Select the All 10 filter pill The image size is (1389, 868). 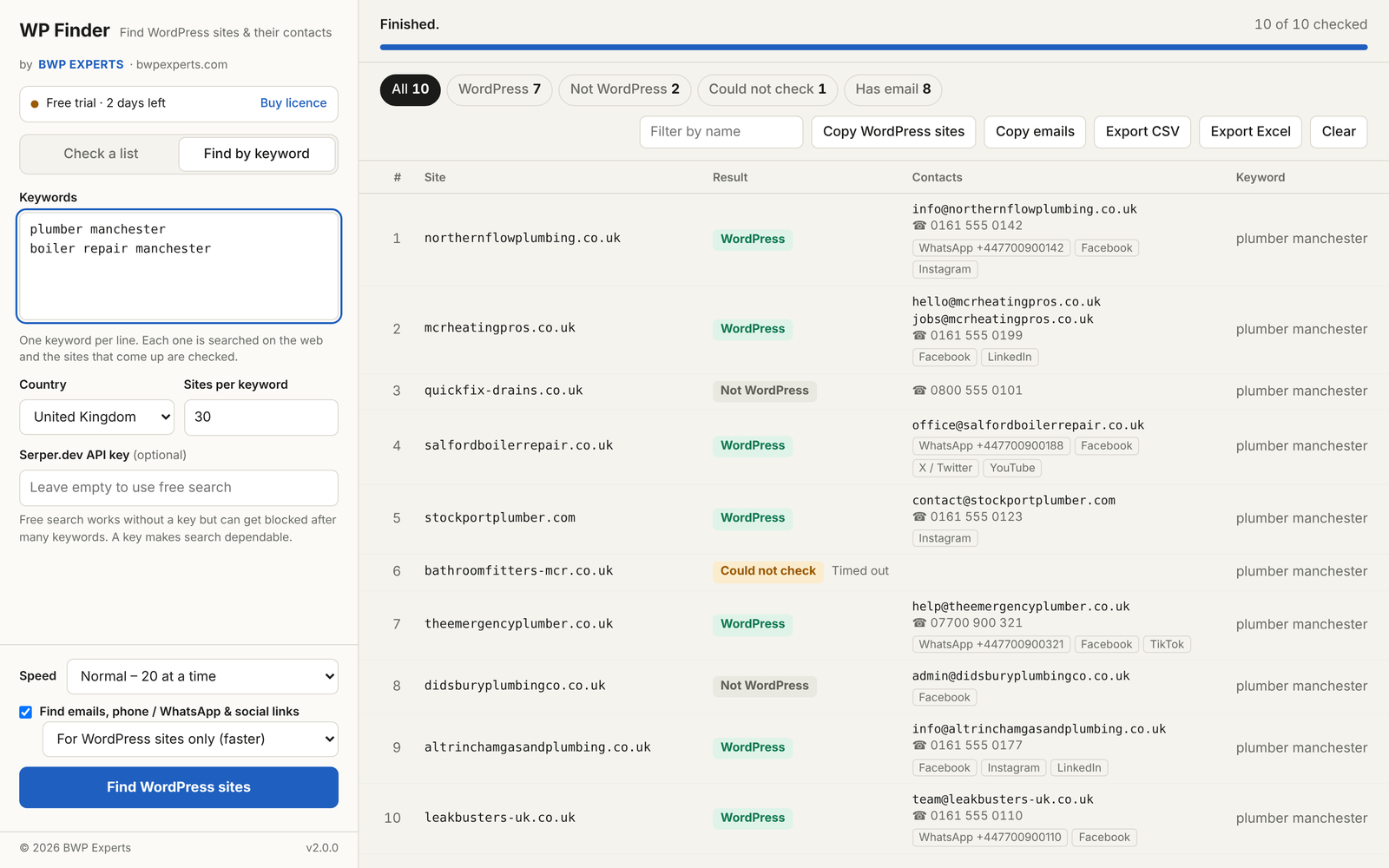[x=411, y=89]
